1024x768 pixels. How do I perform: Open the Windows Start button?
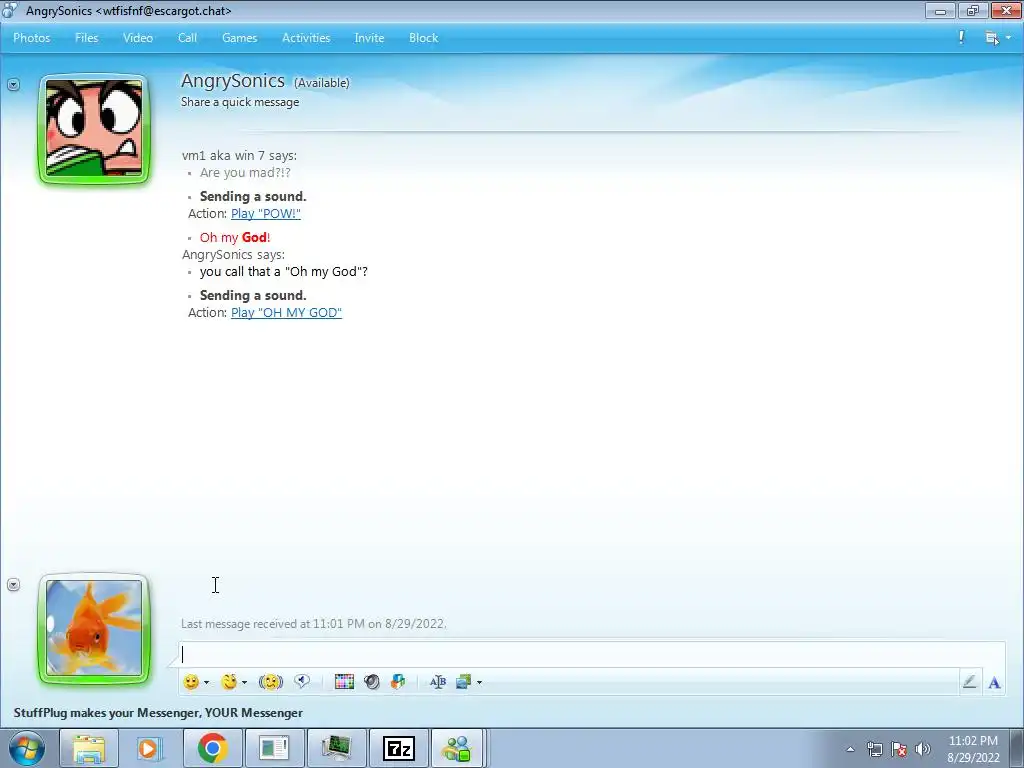[27, 748]
